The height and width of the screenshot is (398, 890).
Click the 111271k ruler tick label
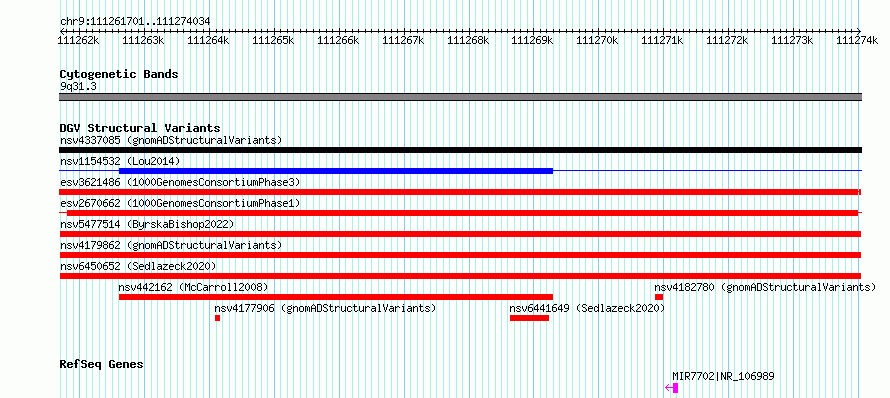(662, 40)
